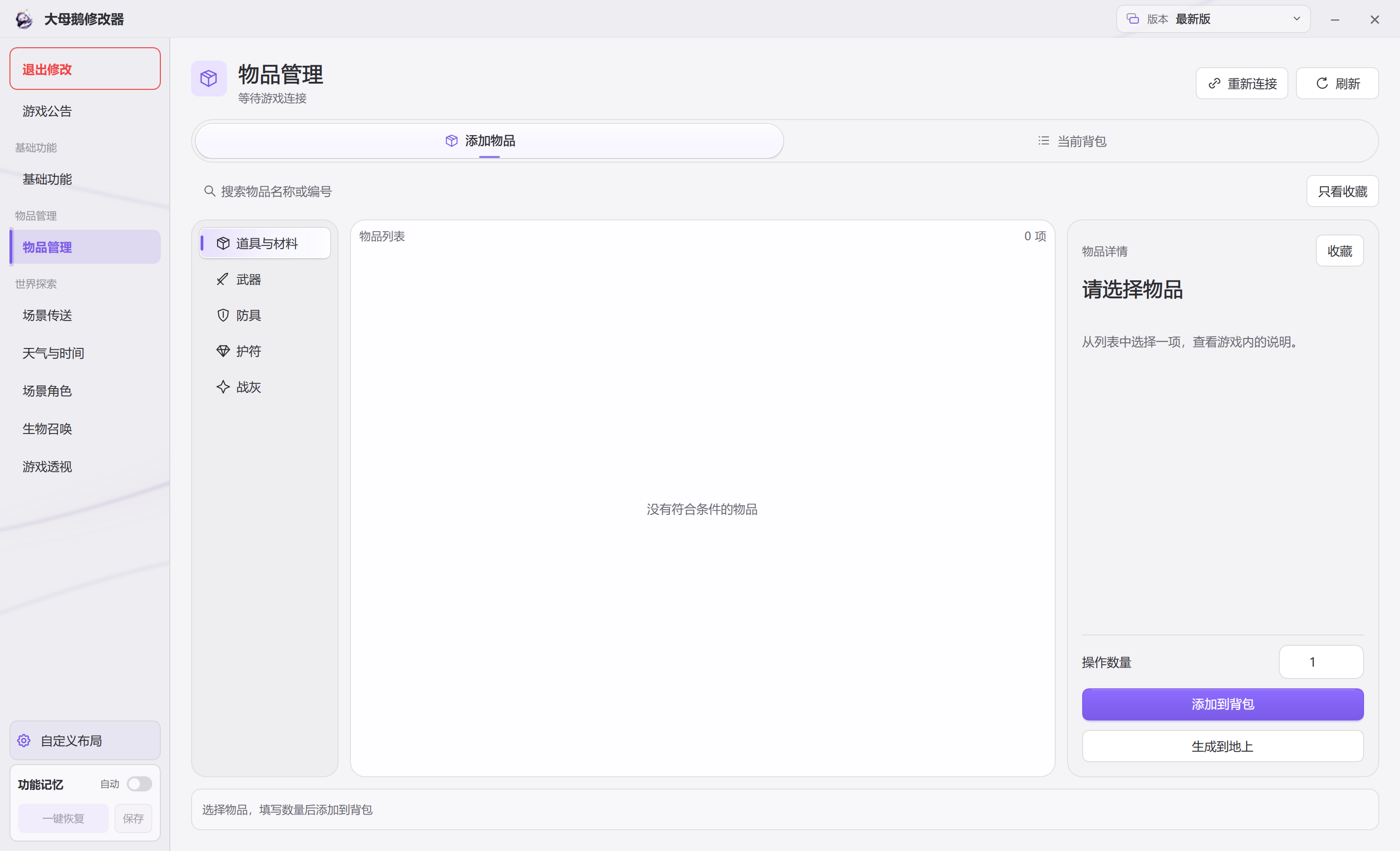
Task: Click the version stack icon in title bar
Action: pyautogui.click(x=1133, y=19)
